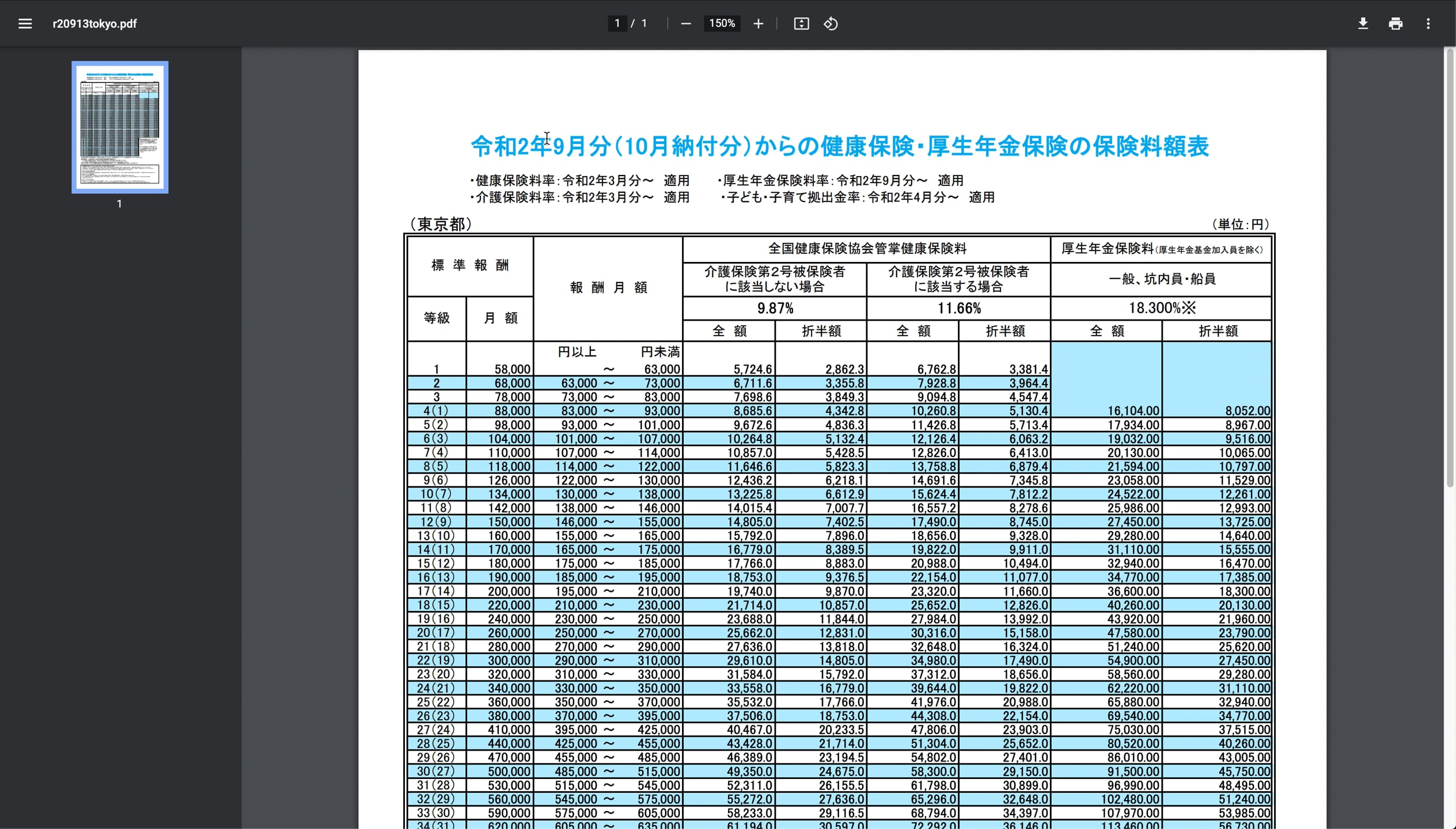Viewport: 1456px width, 829px height.
Task: Toggle fit-to-width display mode
Action: 801,24
